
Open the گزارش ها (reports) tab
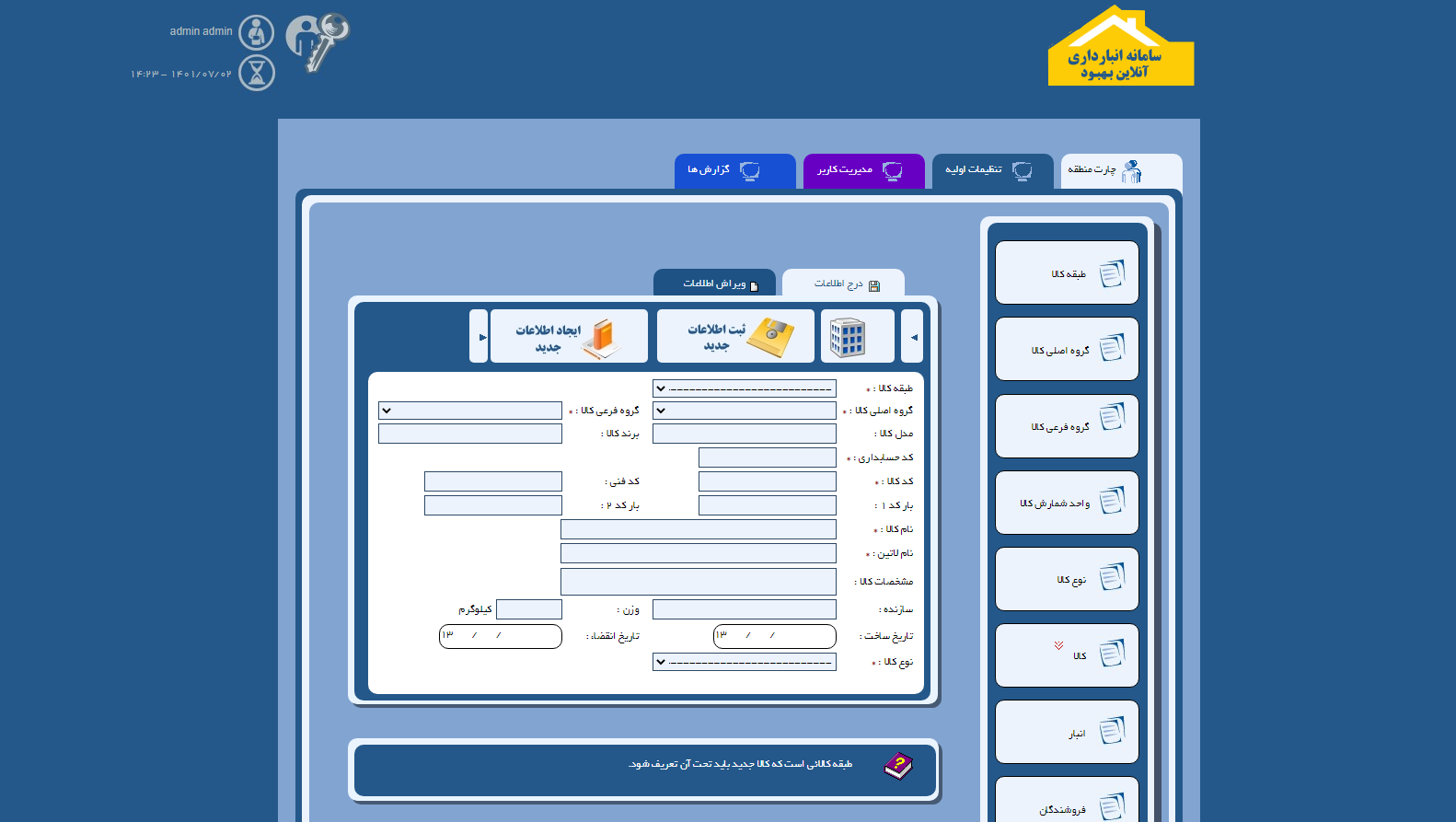[734, 170]
